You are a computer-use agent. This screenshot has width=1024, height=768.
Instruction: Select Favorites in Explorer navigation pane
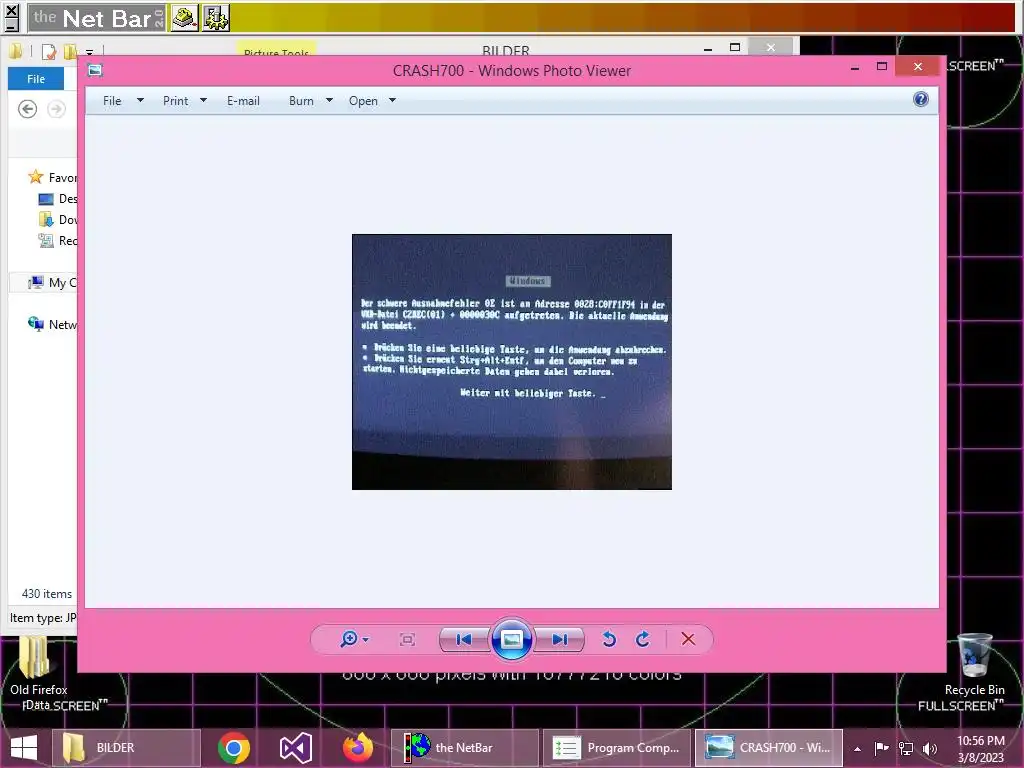52,177
